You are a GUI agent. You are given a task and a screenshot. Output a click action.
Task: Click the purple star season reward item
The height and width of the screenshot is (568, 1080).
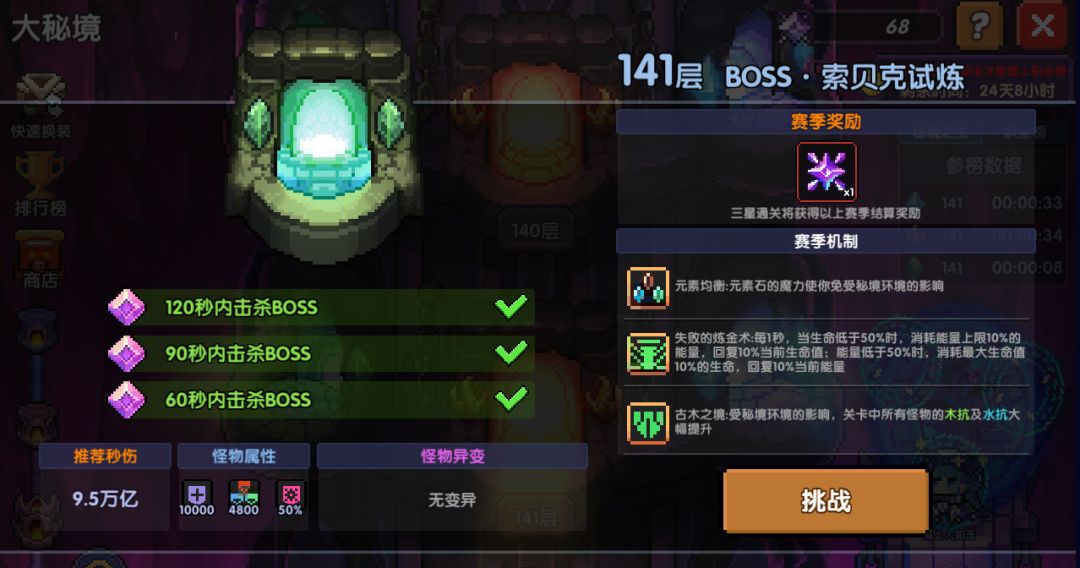click(826, 171)
